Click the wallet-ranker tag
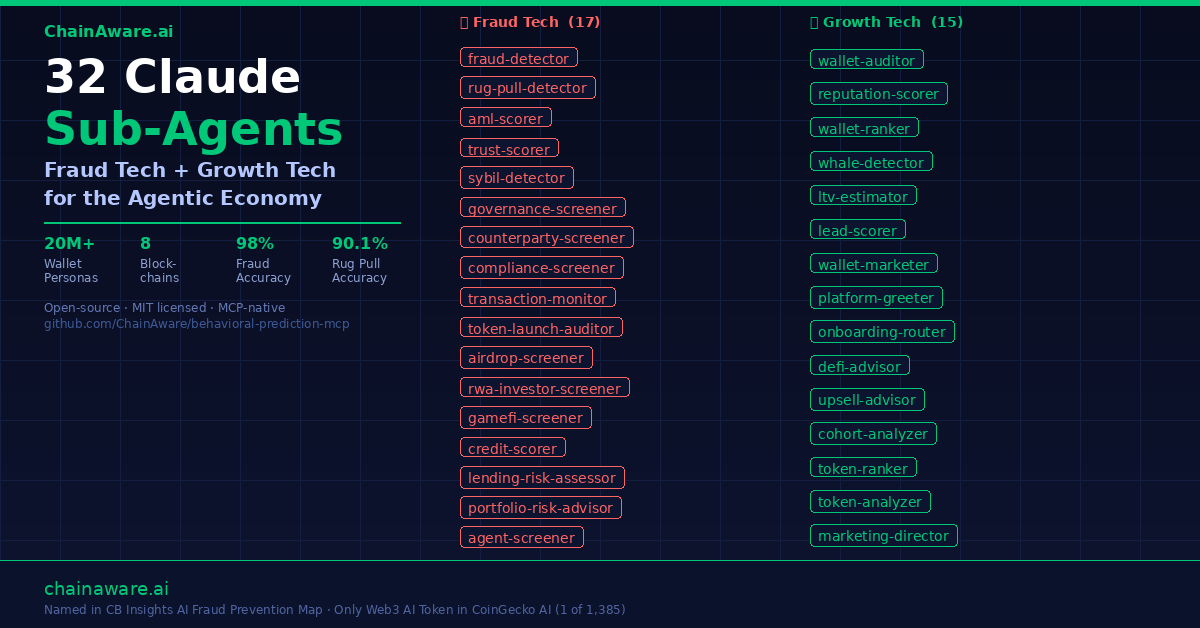Viewport: 1200px width, 628px height. tap(864, 128)
